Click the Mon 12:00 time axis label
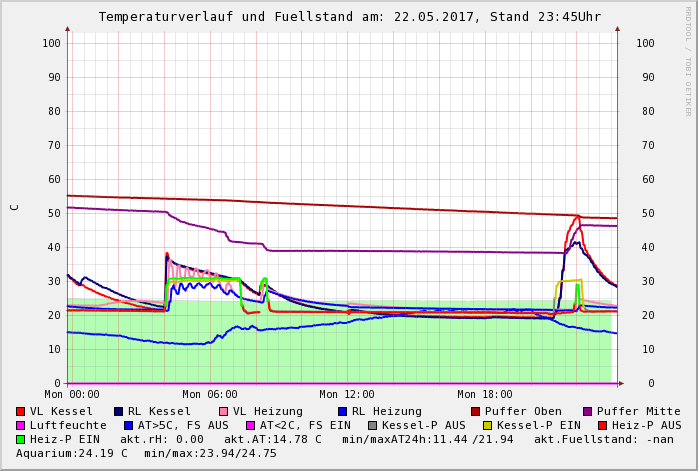 pyautogui.click(x=347, y=395)
